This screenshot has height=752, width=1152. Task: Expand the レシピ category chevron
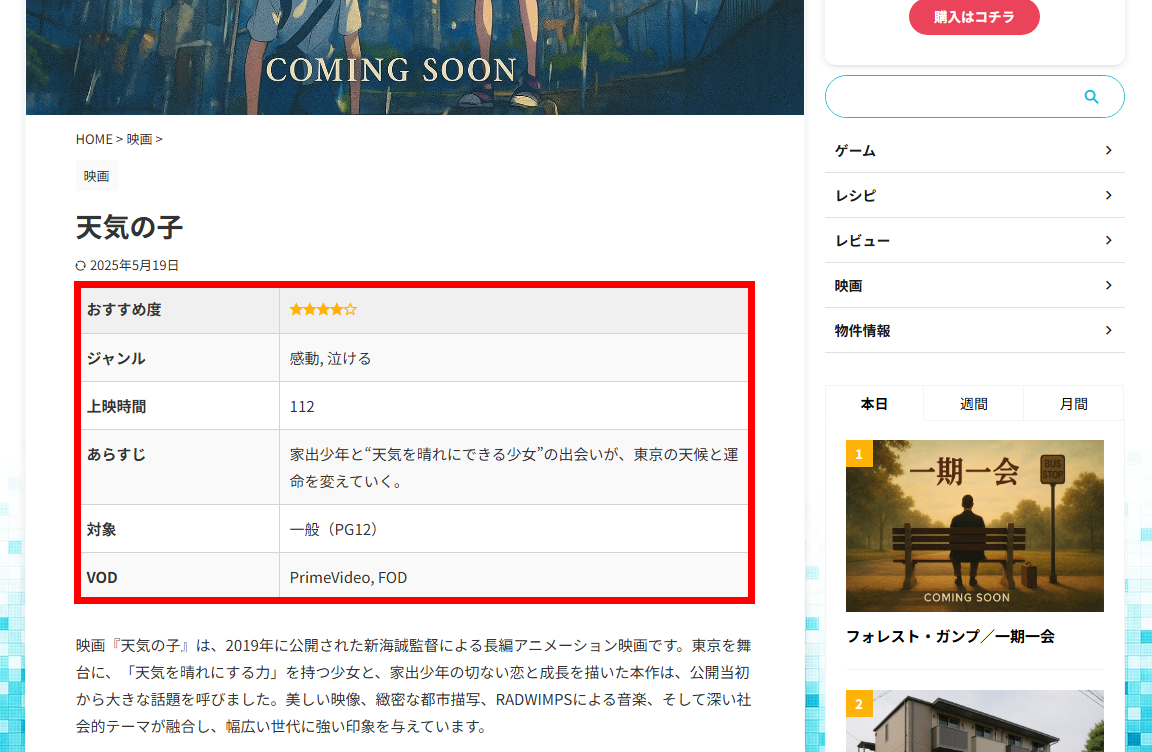1109,195
